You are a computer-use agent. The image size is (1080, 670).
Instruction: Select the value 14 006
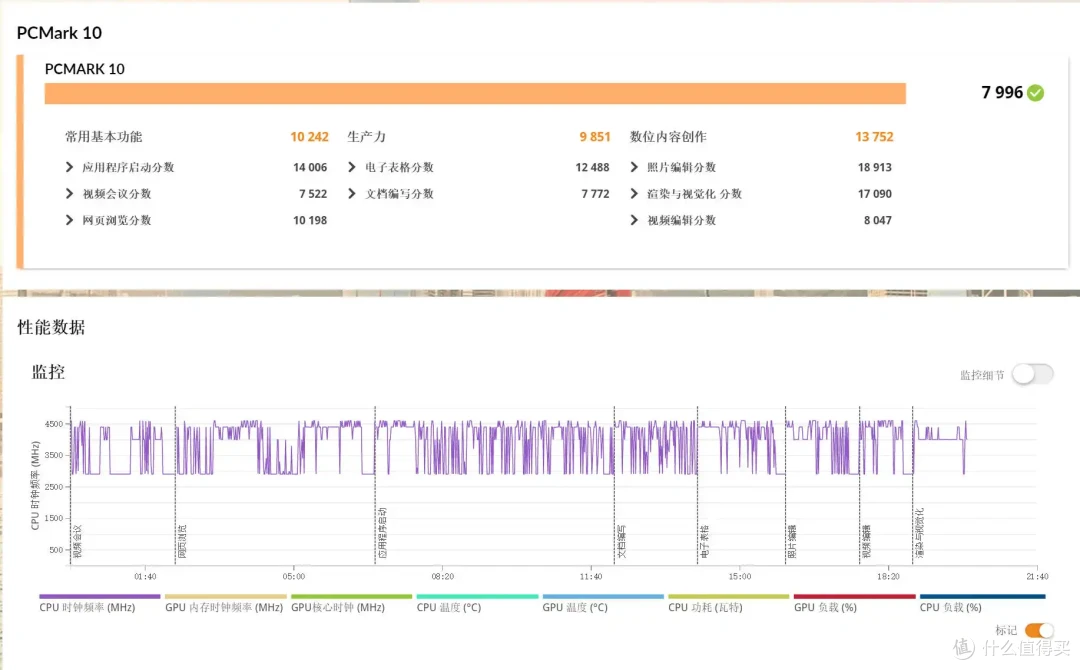coord(310,167)
